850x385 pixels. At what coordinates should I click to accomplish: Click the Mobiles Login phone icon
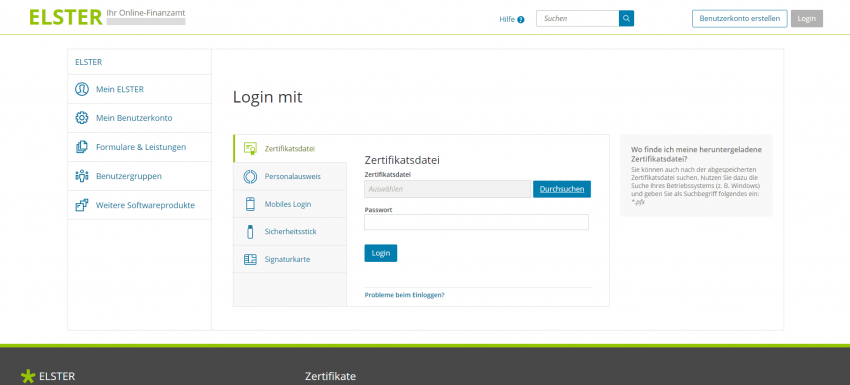[250, 204]
